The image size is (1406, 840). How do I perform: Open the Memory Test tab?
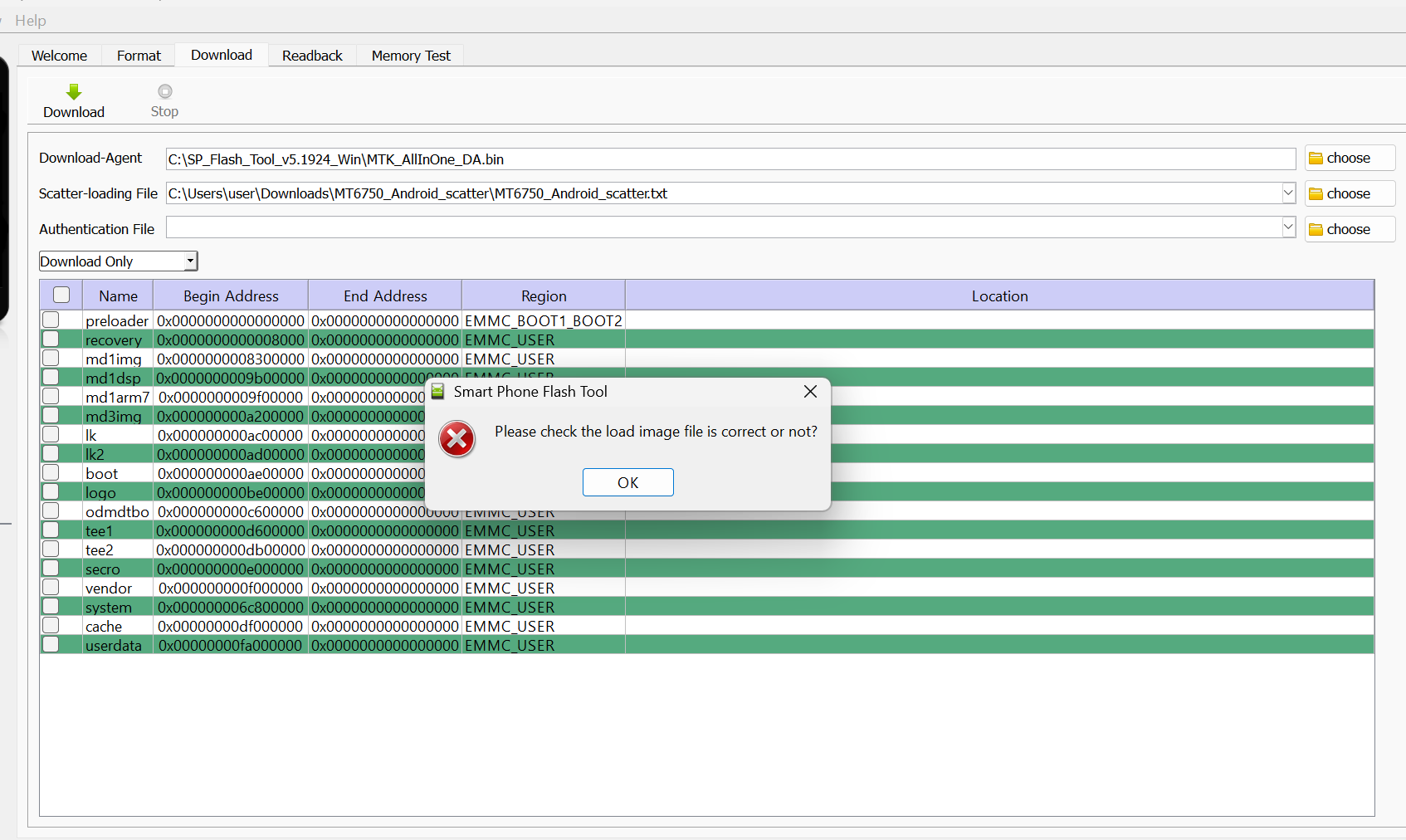[411, 56]
